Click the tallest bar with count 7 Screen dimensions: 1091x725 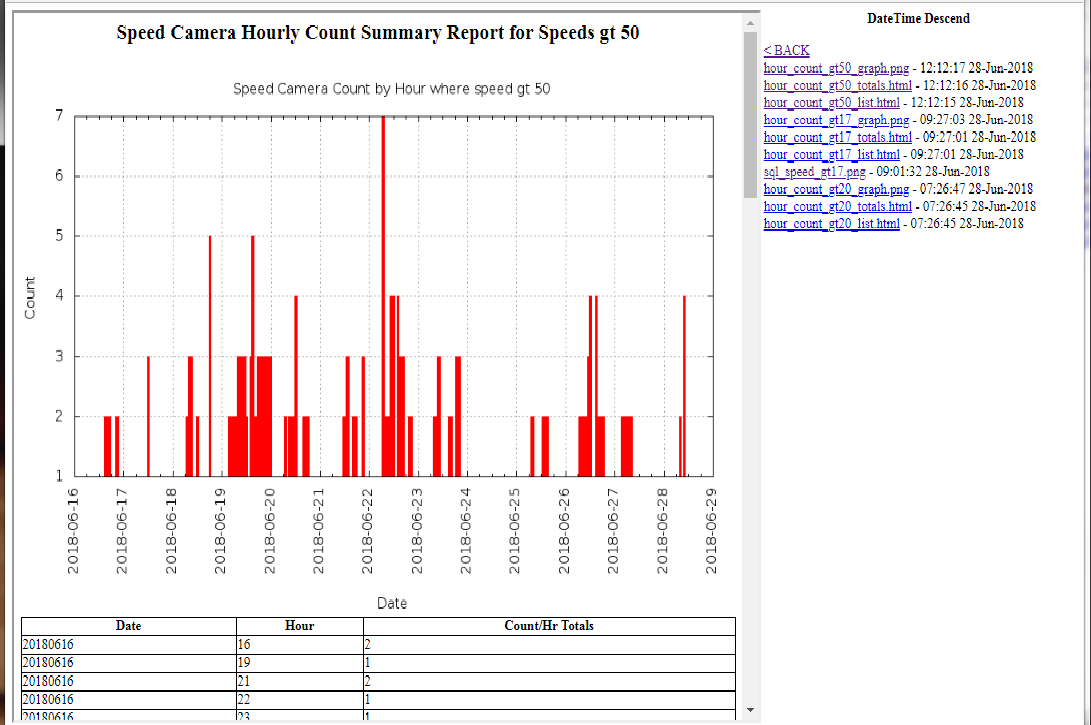(x=383, y=296)
